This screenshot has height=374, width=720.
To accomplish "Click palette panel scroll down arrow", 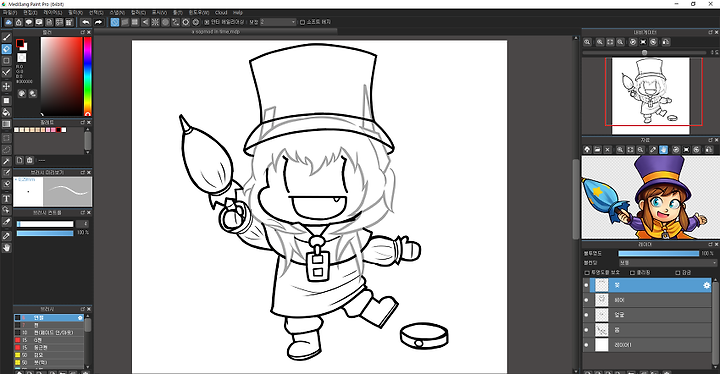I will point(87,152).
